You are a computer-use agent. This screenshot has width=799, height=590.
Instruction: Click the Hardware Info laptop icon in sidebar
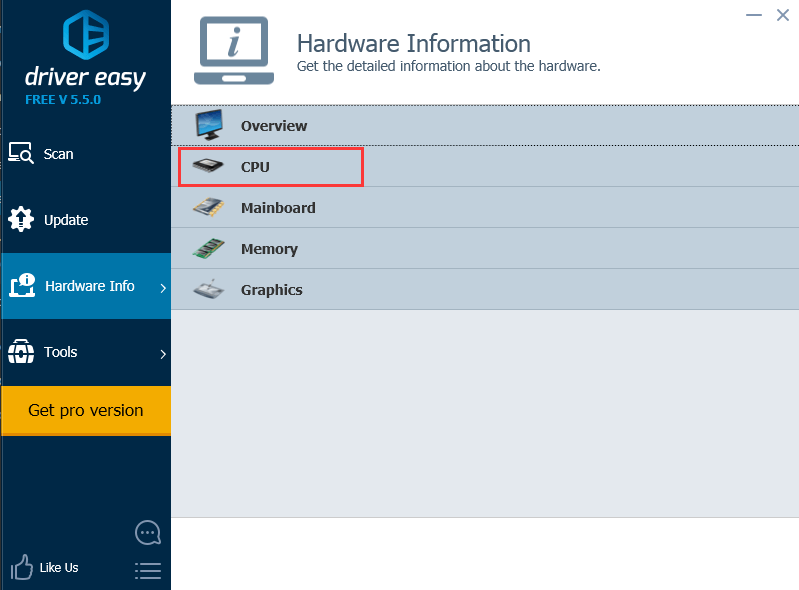[22, 285]
